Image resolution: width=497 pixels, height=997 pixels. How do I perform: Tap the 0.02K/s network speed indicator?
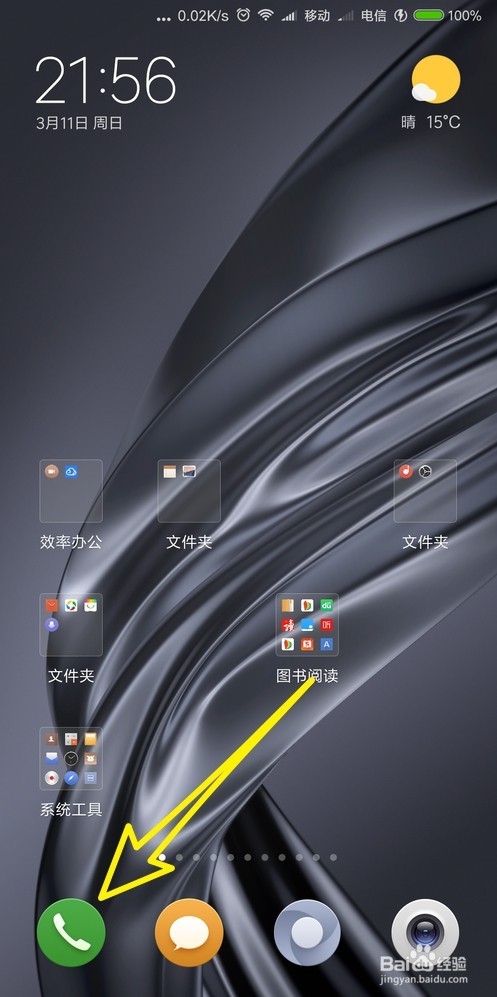tap(203, 16)
